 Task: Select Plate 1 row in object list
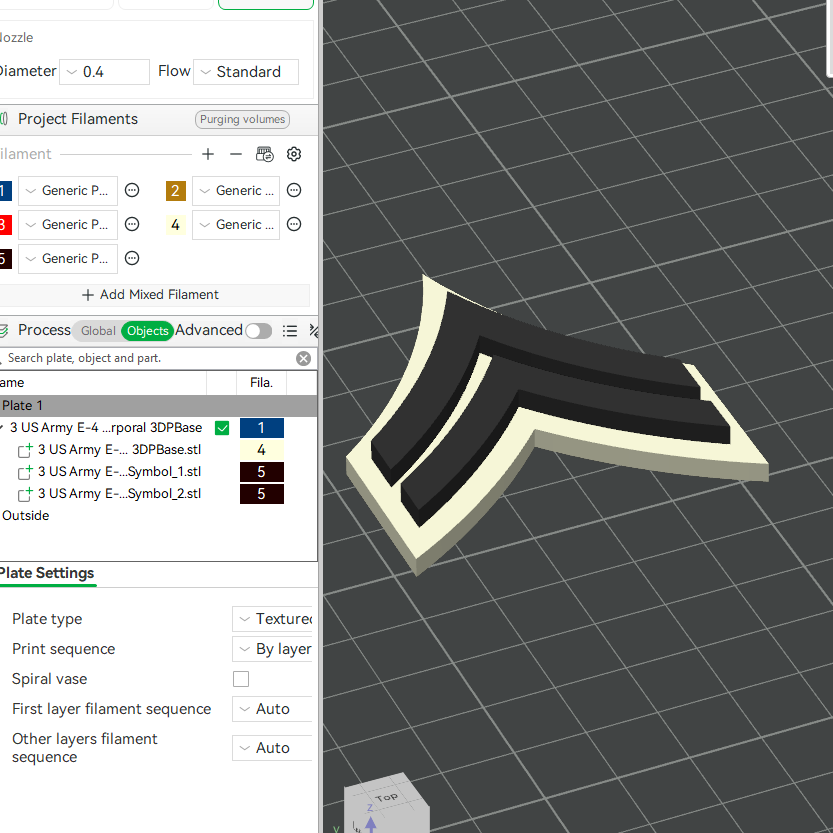158,405
